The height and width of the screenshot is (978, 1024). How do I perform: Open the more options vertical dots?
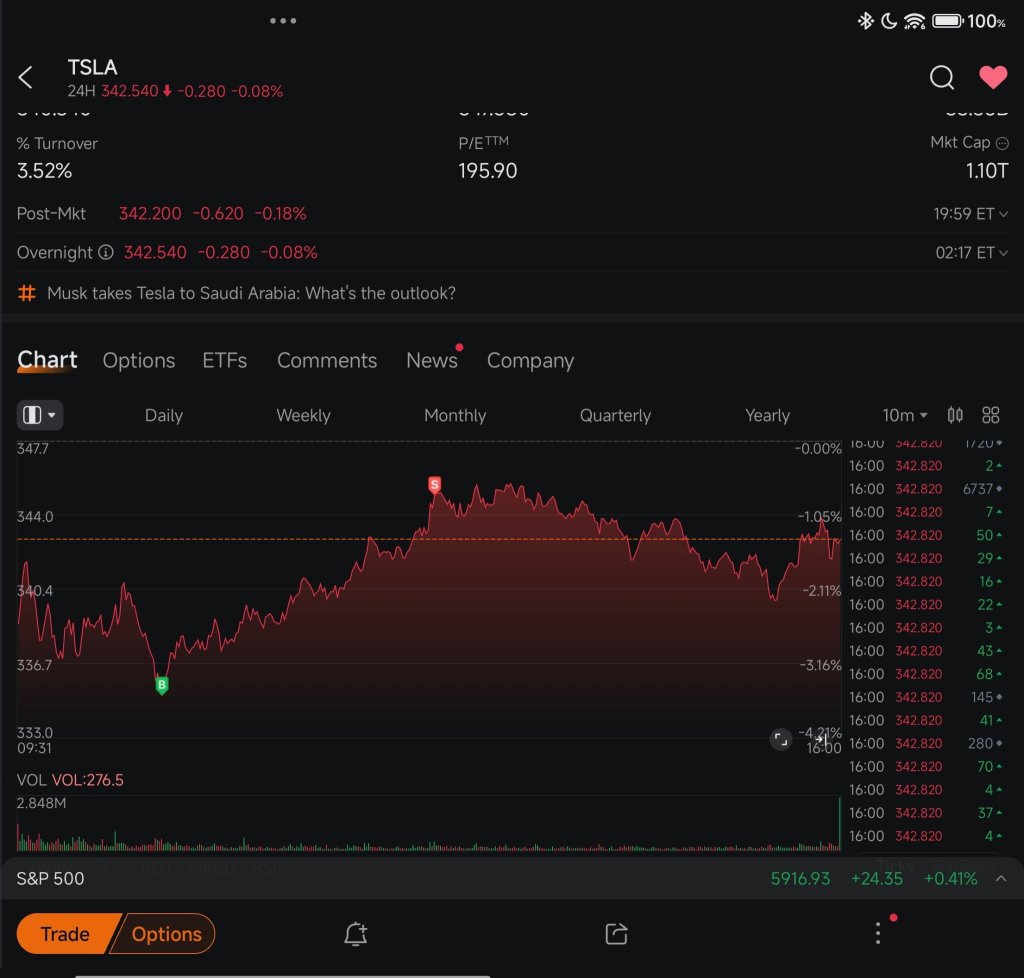point(878,933)
